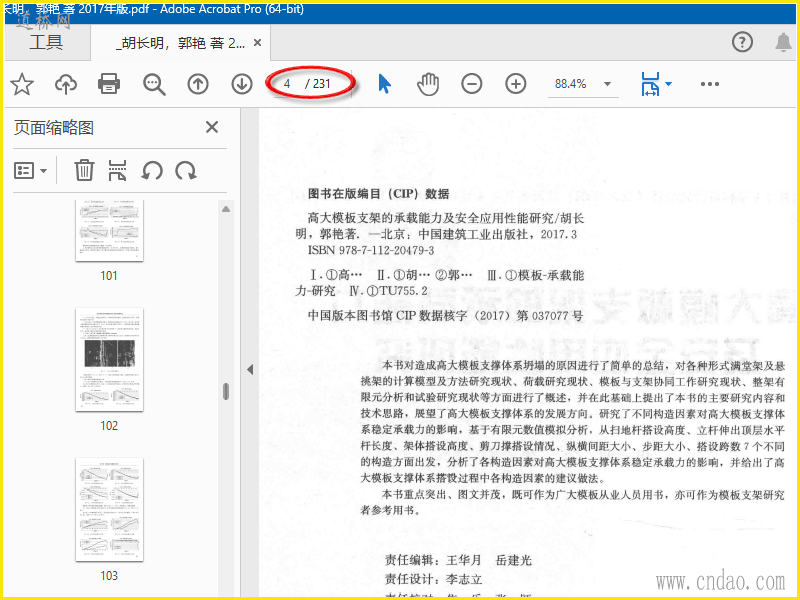Viewport: 800px width, 600px height.
Task: Click the thumbnail panel scrollbar handle
Action: pos(226,392)
